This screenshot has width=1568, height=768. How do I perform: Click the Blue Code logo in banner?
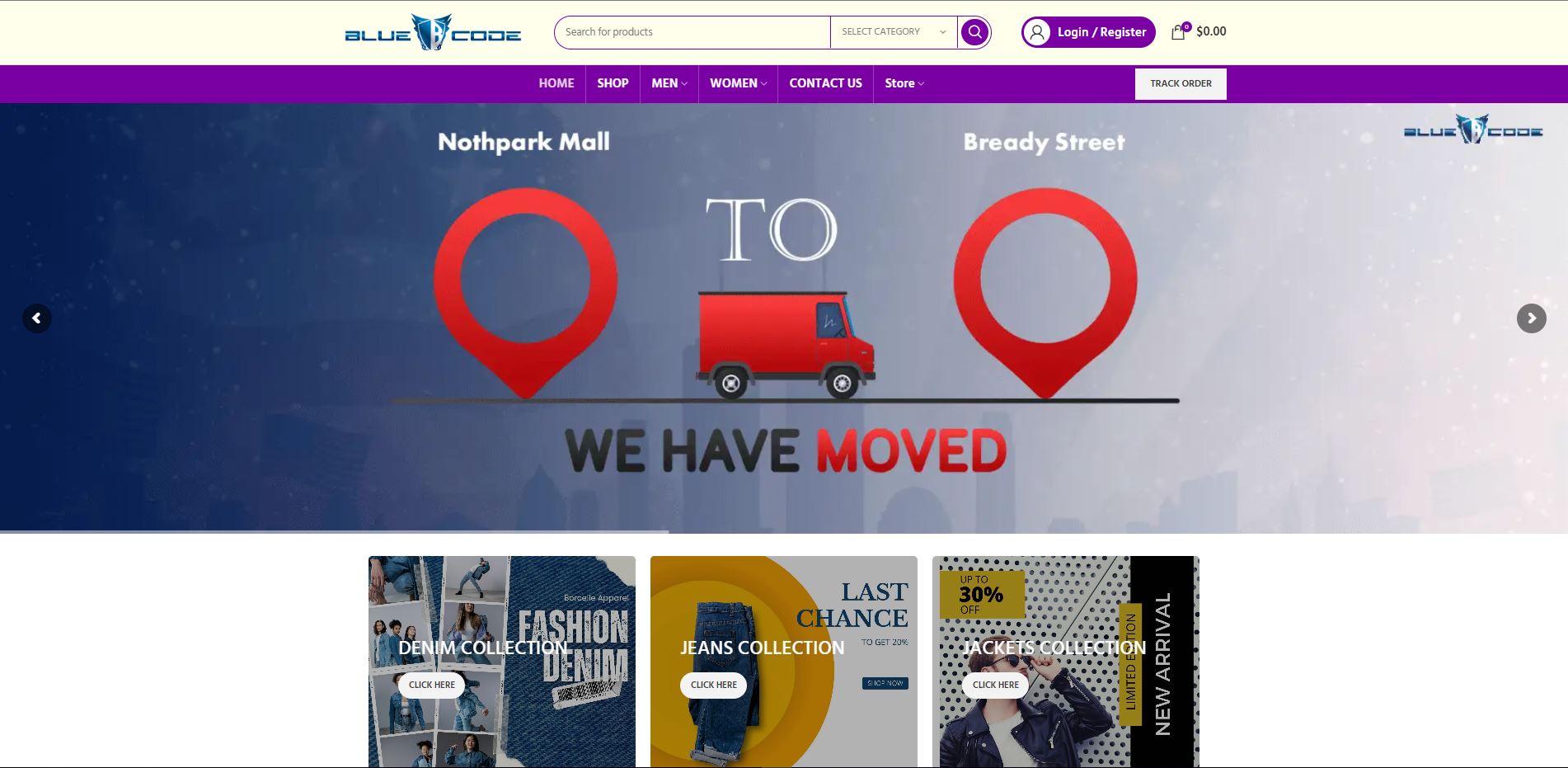click(x=1473, y=130)
